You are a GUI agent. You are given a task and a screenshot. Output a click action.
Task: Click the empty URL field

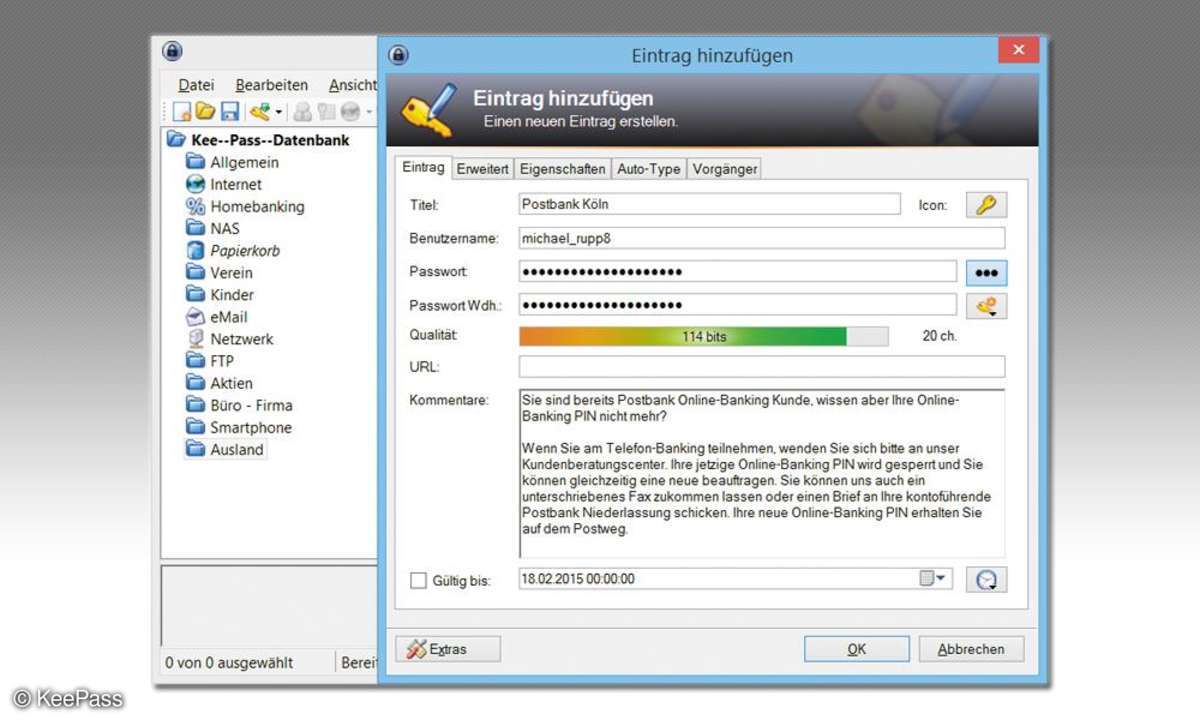pyautogui.click(x=762, y=367)
